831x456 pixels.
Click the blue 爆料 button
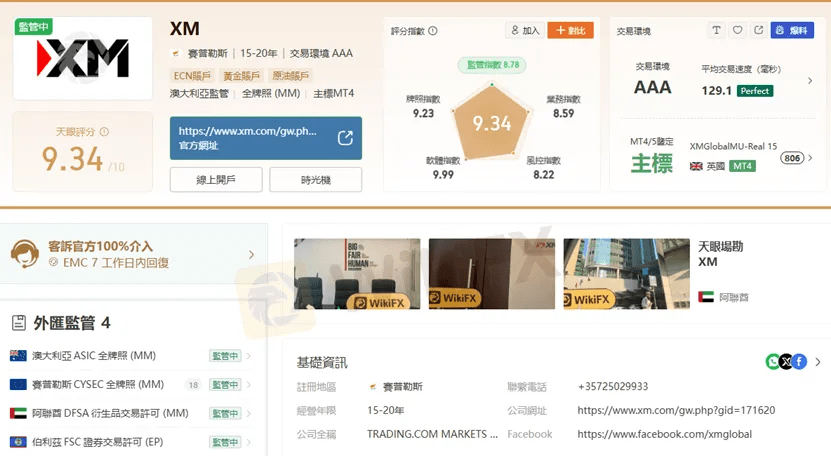[x=792, y=30]
